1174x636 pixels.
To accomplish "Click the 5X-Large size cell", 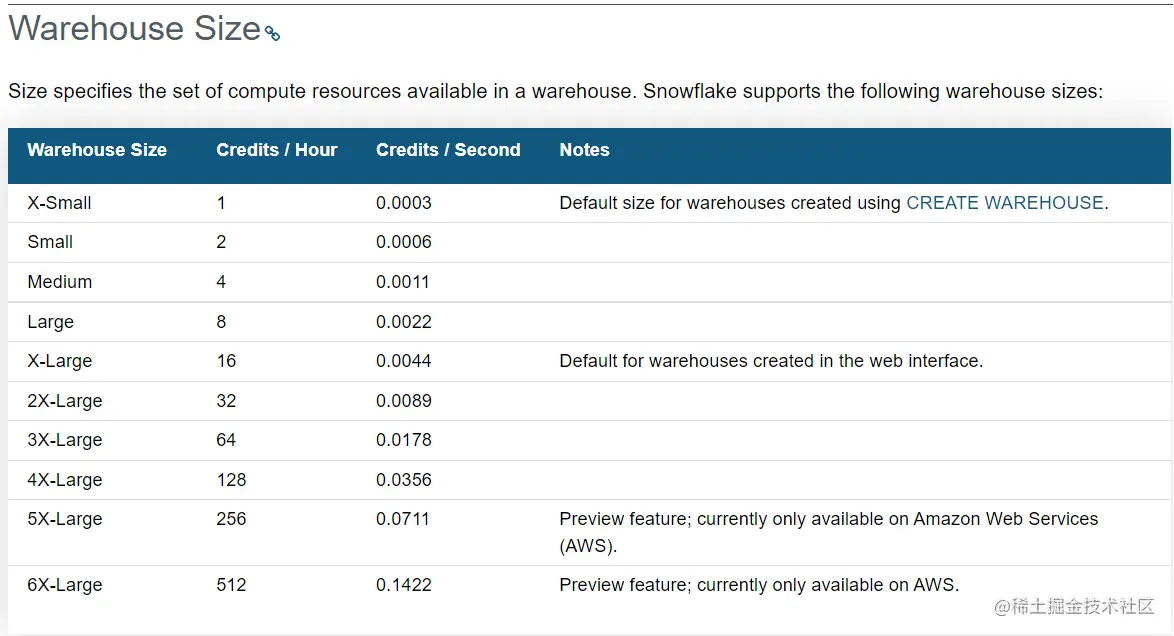I will [x=65, y=519].
